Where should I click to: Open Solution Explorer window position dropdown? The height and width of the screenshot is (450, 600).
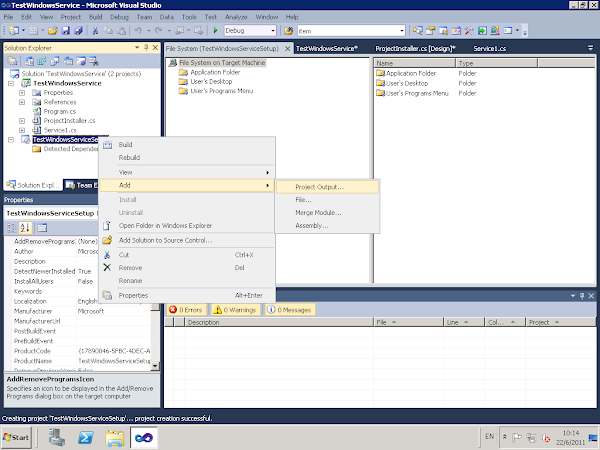(137, 47)
